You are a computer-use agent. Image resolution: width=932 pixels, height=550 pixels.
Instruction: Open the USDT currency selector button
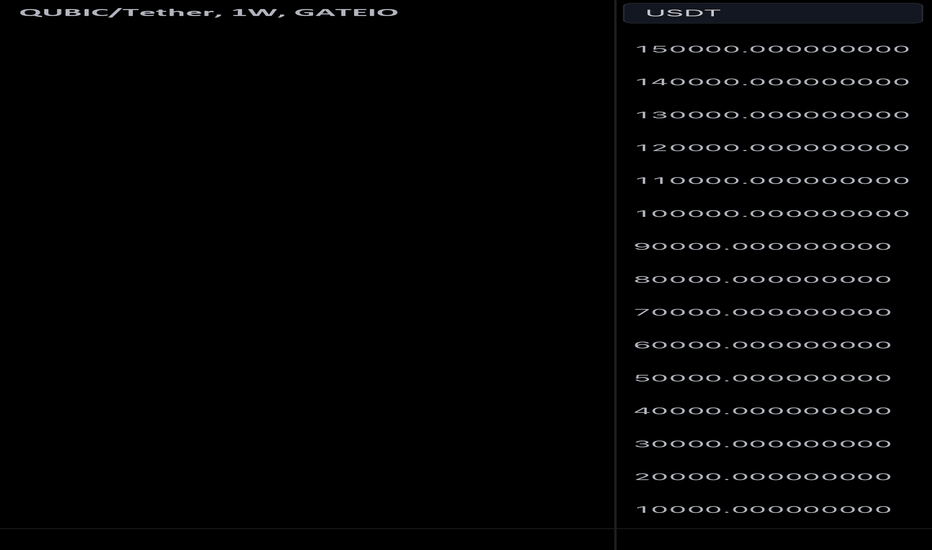click(x=773, y=12)
